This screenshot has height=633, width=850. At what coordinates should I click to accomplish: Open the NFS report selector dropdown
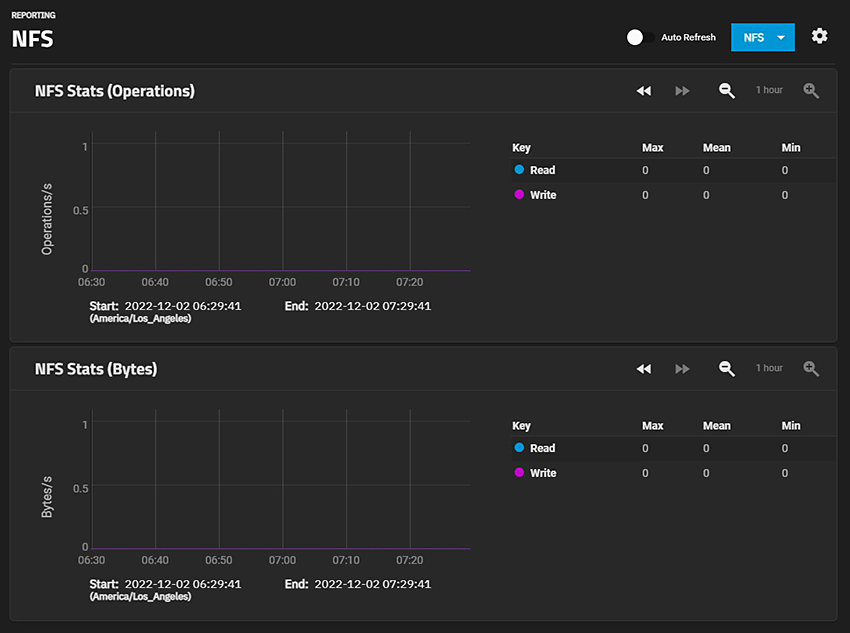click(754, 37)
